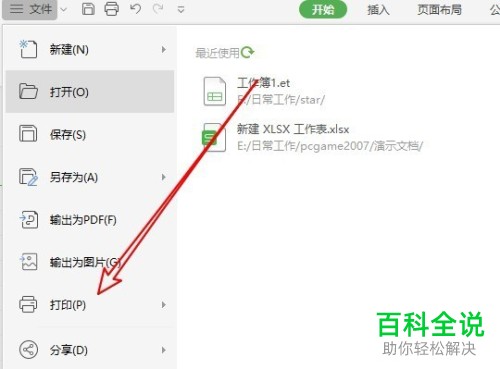Image resolution: width=500 pixels, height=369 pixels.
Task: Click the printer icon in the quick toolbar
Action: coord(111,9)
